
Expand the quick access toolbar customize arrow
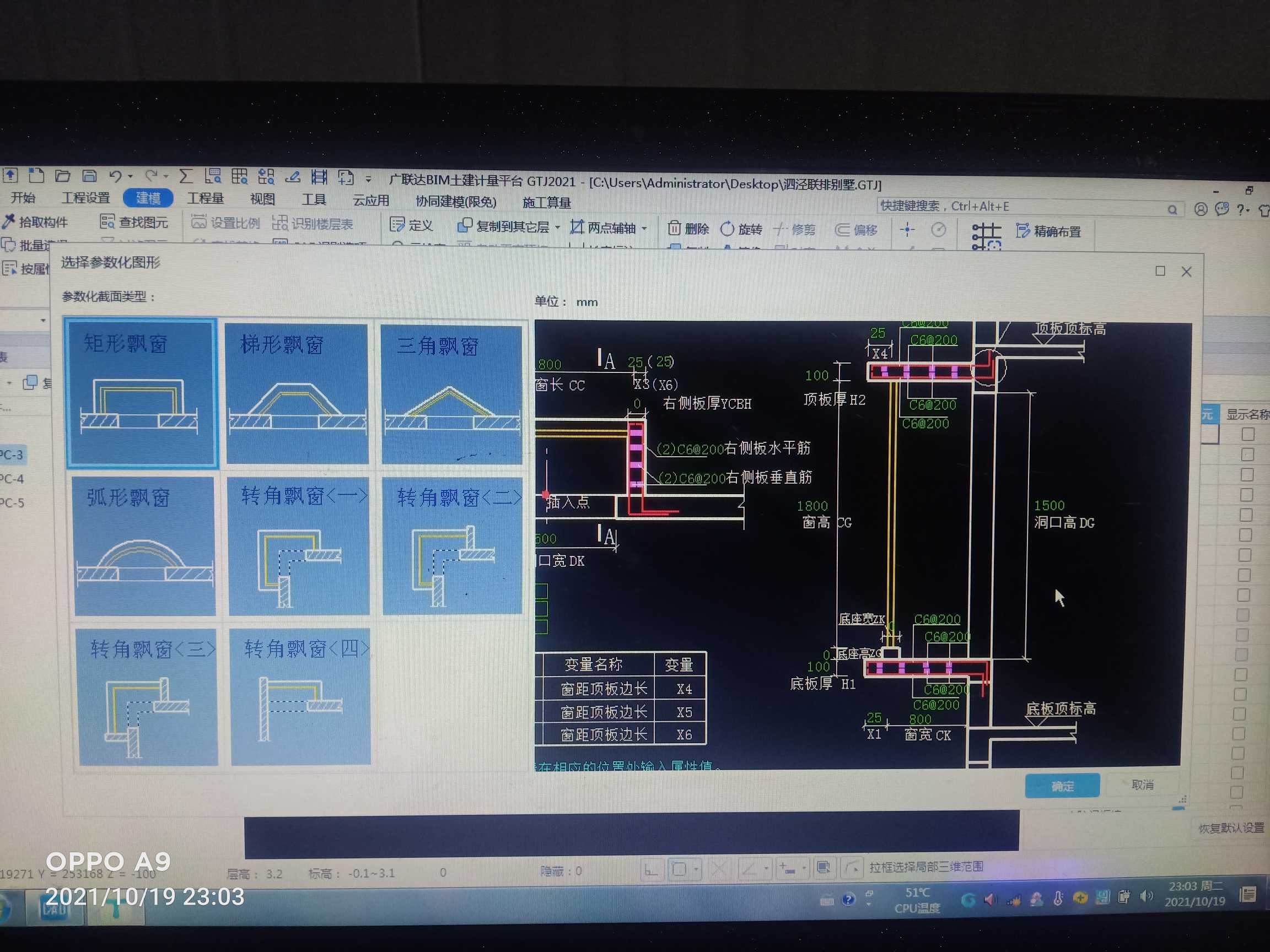[x=368, y=179]
